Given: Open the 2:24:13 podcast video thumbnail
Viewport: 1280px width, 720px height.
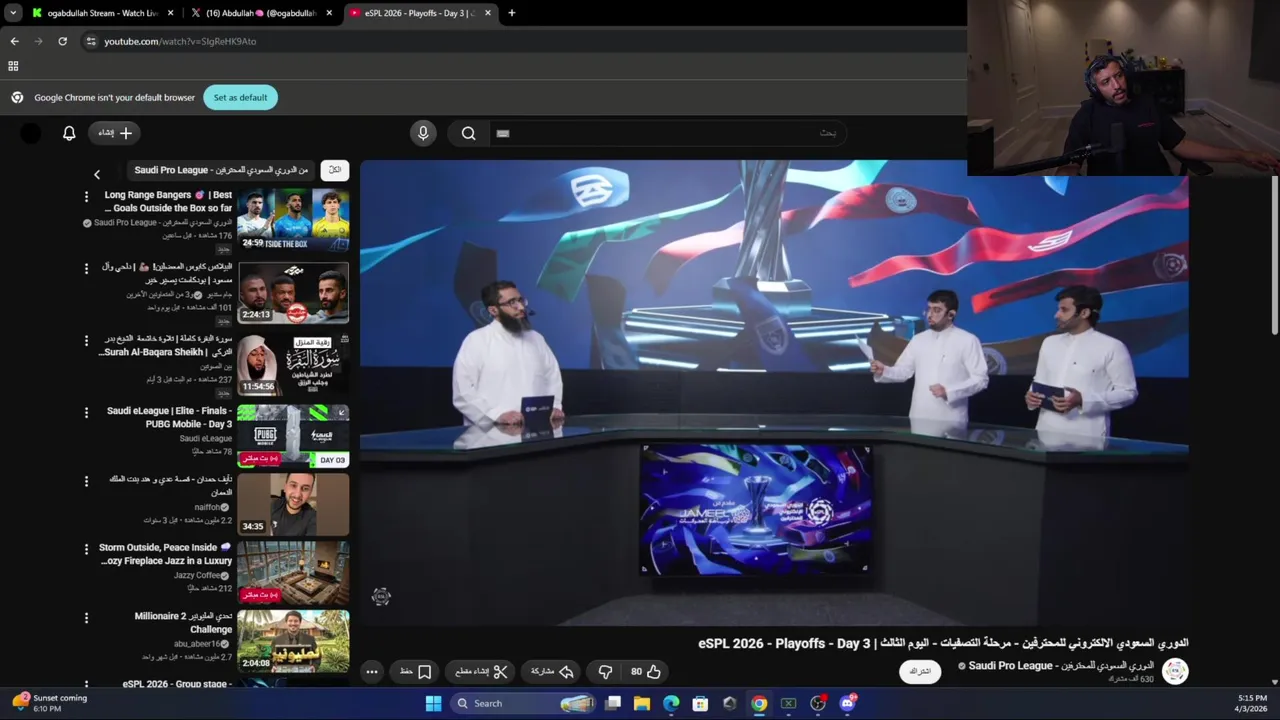Looking at the screenshot, I should 293,293.
